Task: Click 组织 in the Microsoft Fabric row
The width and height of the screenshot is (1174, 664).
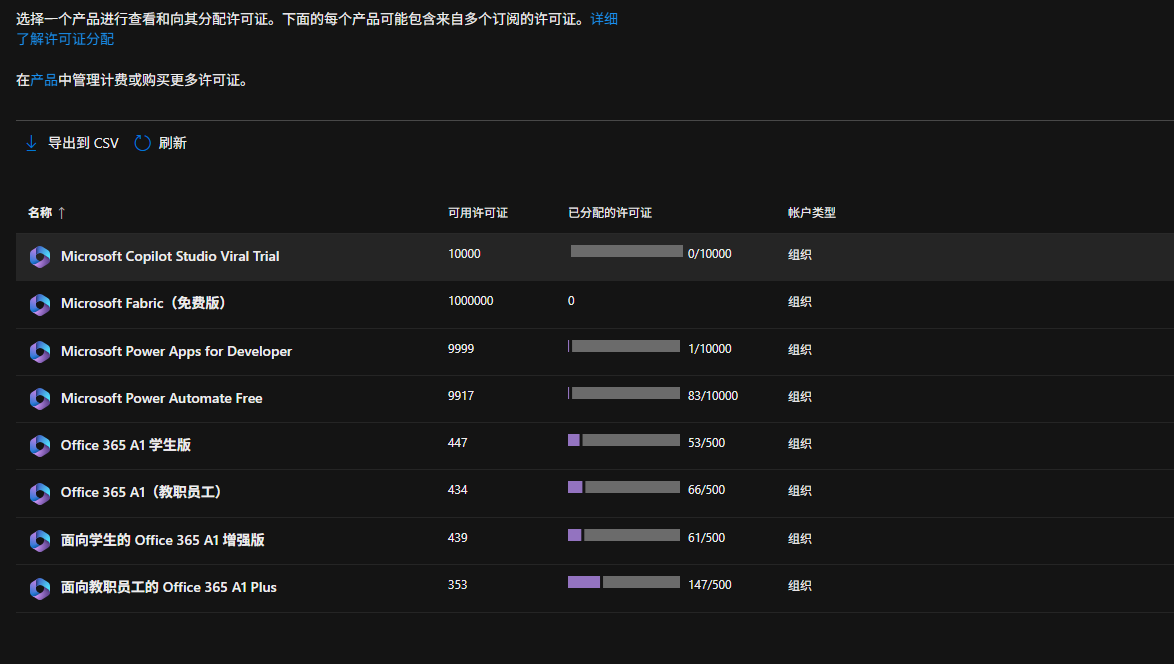Action: pos(800,302)
